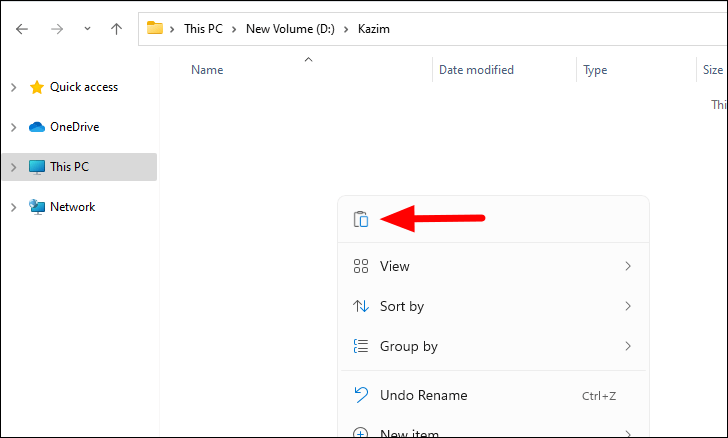Click the Quick access star icon
This screenshot has width=728, height=438.
coord(37,87)
